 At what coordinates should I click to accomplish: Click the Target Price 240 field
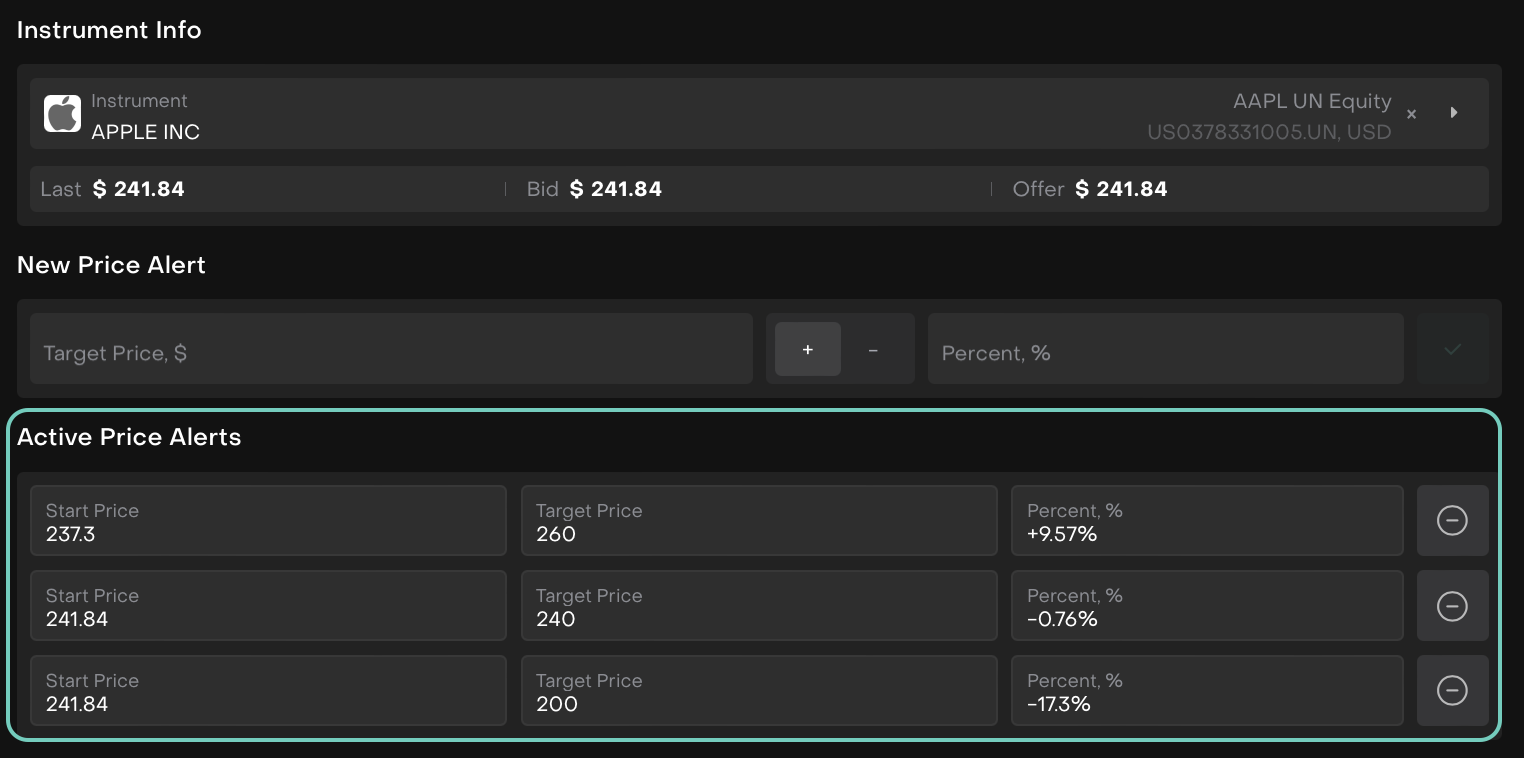click(x=758, y=606)
